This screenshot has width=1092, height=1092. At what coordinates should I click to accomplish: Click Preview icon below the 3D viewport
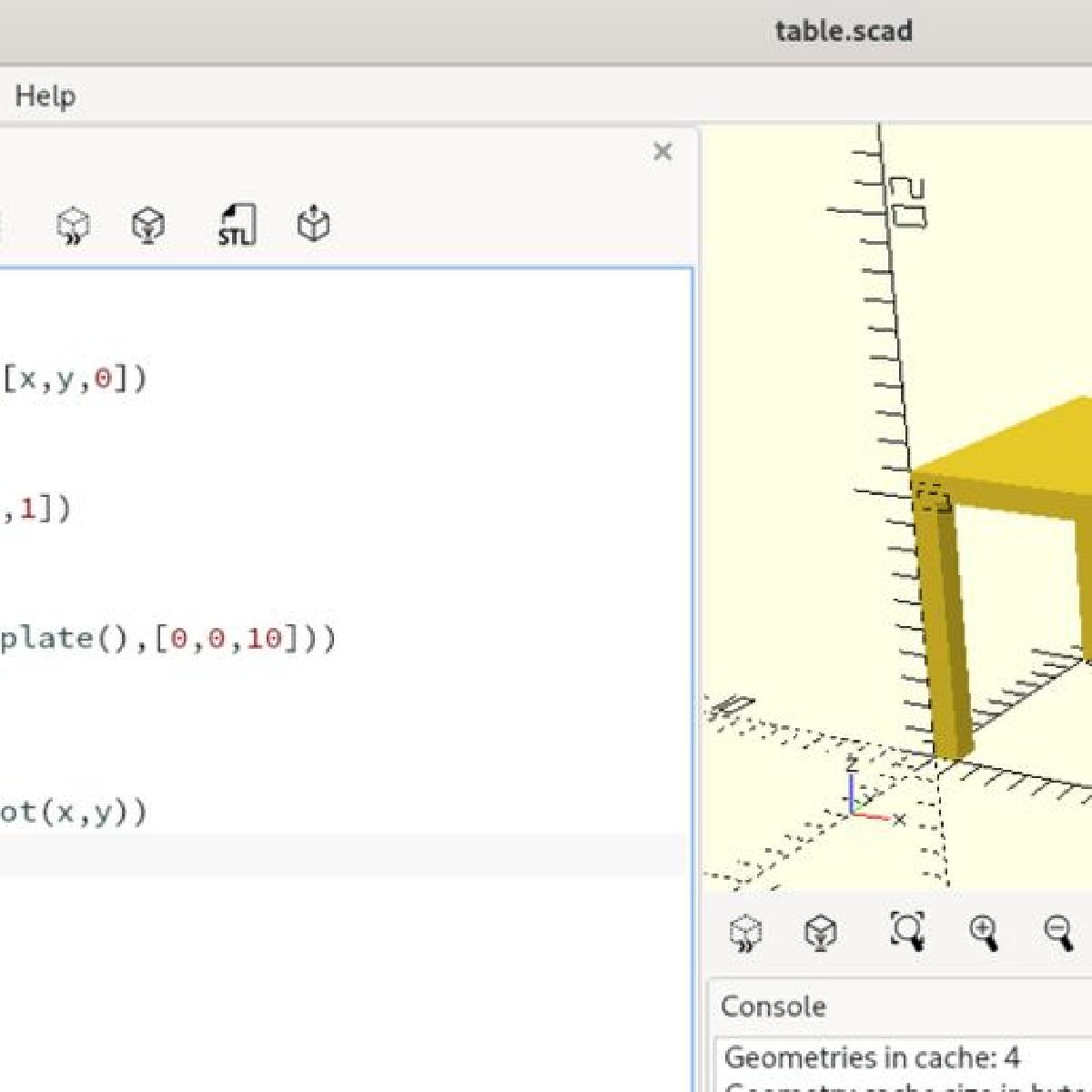(x=746, y=933)
